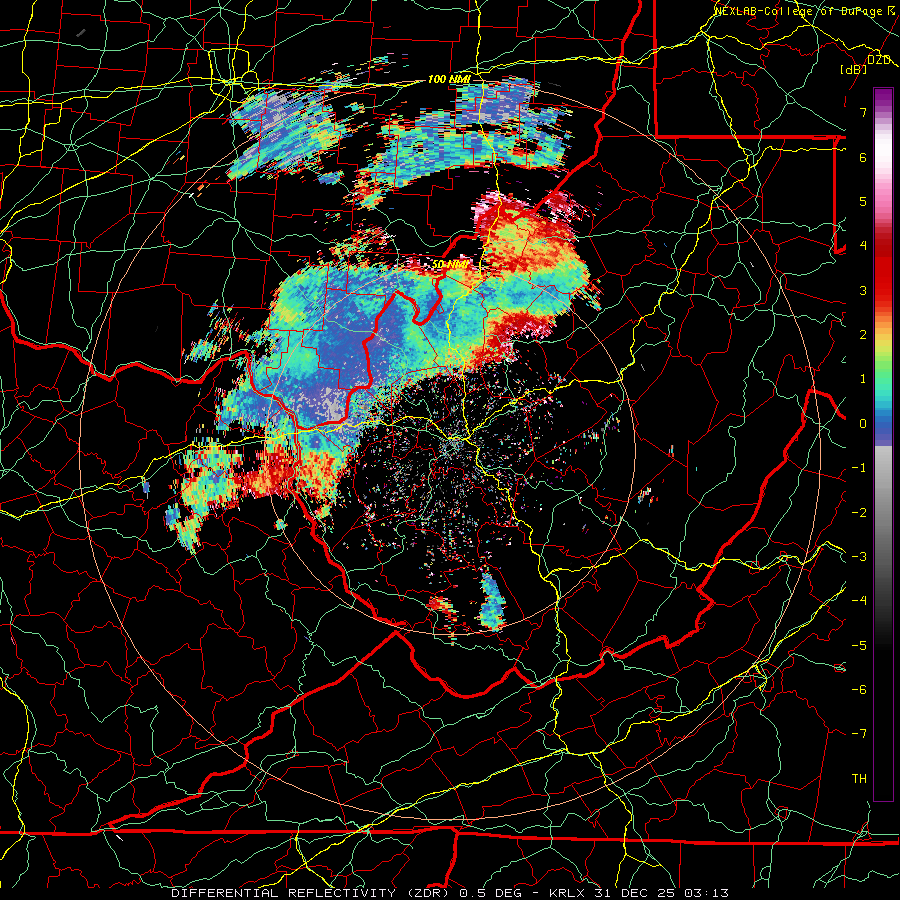Click the color scale tick labeled 7
Screen dimensions: 900x900
(x=863, y=112)
